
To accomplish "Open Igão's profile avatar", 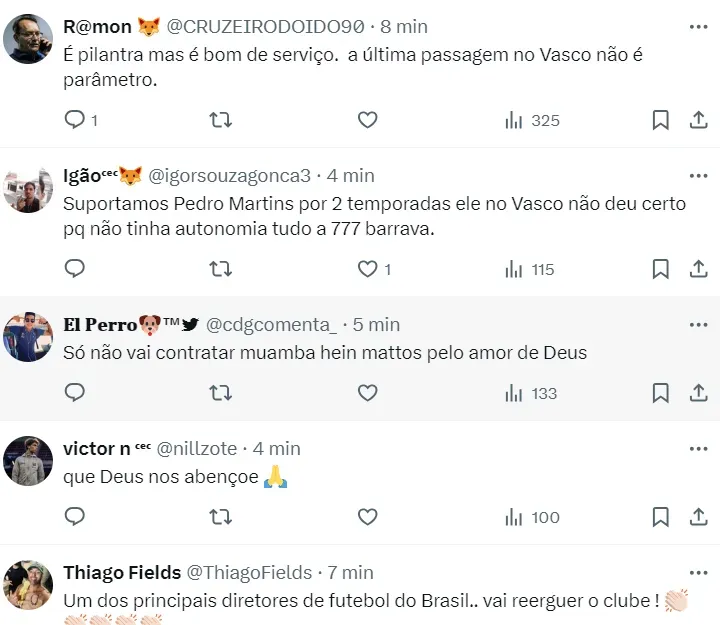I will (x=29, y=189).
